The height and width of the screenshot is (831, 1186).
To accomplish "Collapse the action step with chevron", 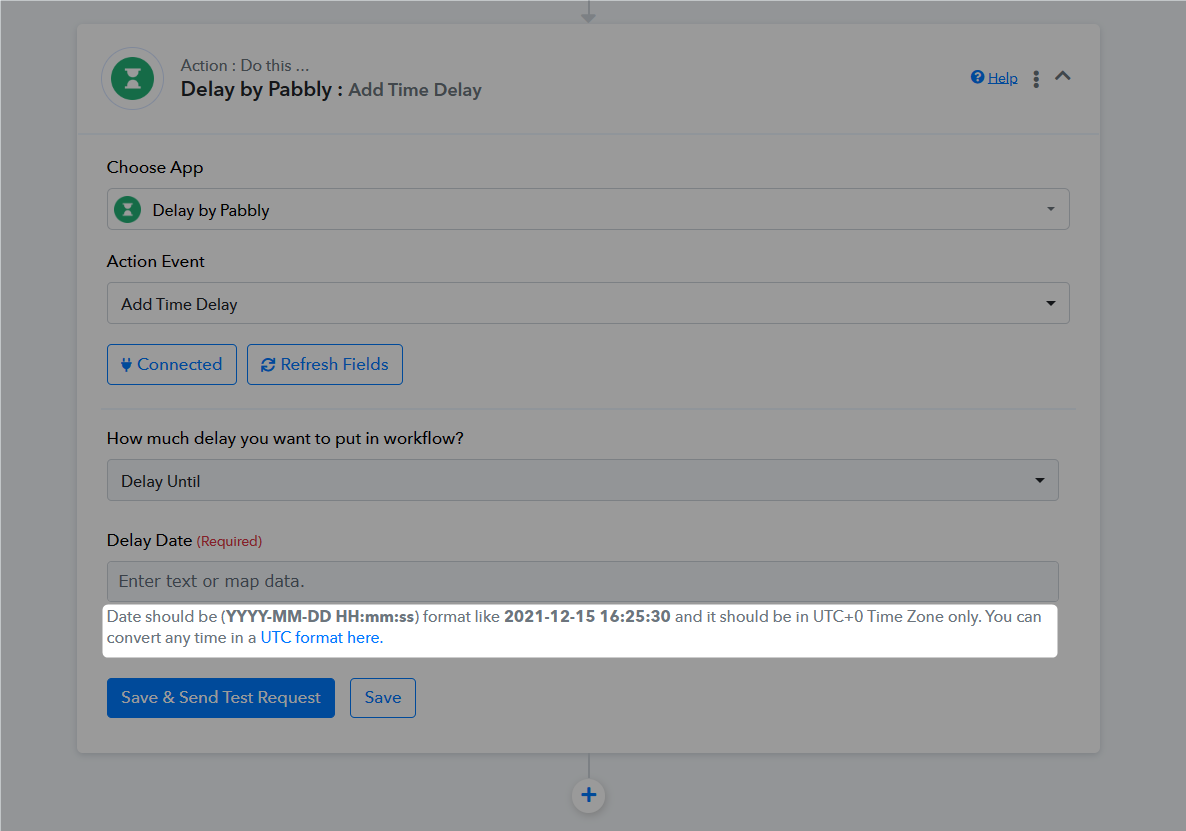I will coord(1063,76).
